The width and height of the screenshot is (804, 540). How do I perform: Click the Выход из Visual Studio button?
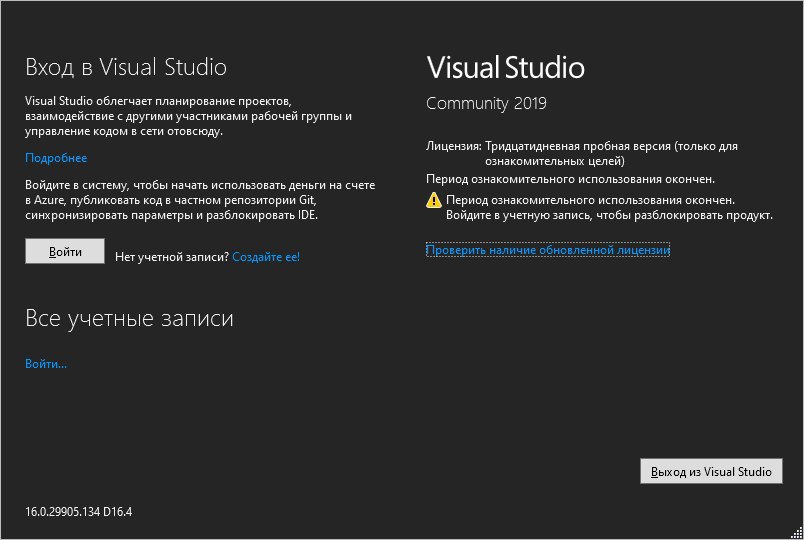(711, 471)
